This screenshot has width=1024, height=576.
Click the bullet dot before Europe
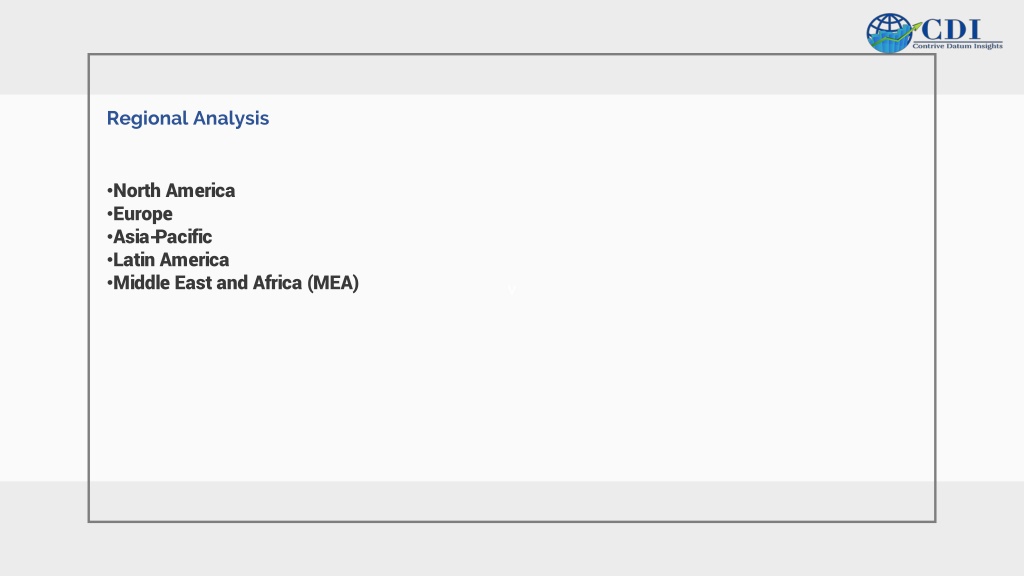point(110,214)
